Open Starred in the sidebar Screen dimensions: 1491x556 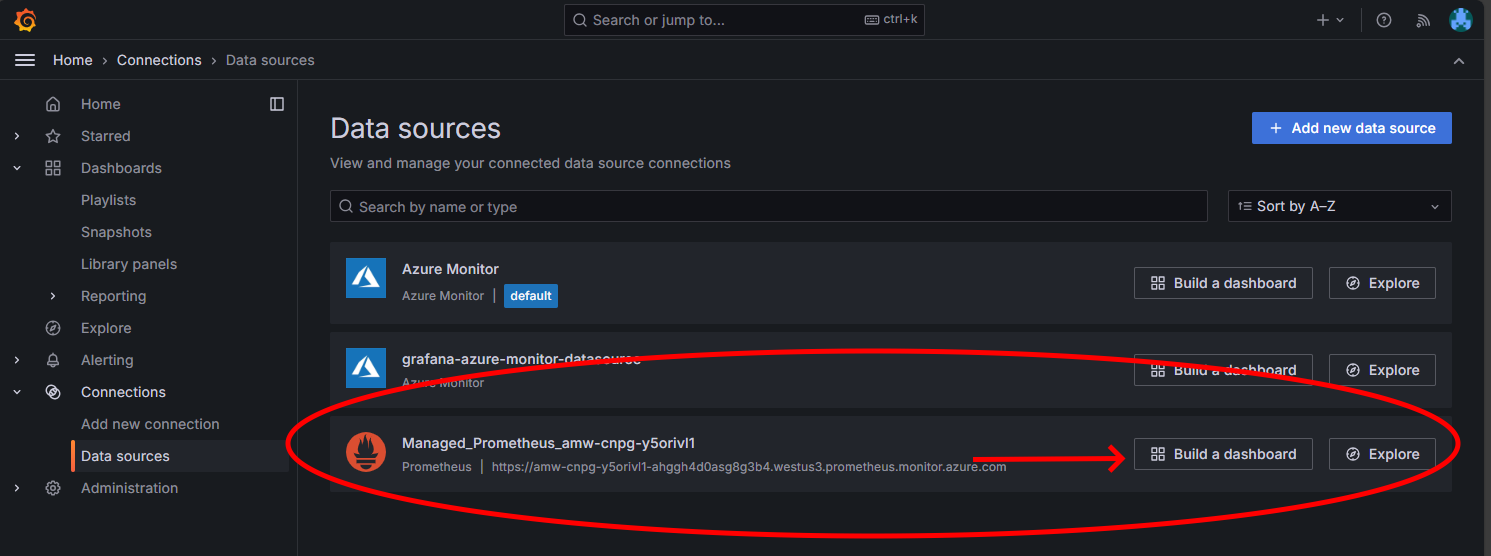click(106, 136)
